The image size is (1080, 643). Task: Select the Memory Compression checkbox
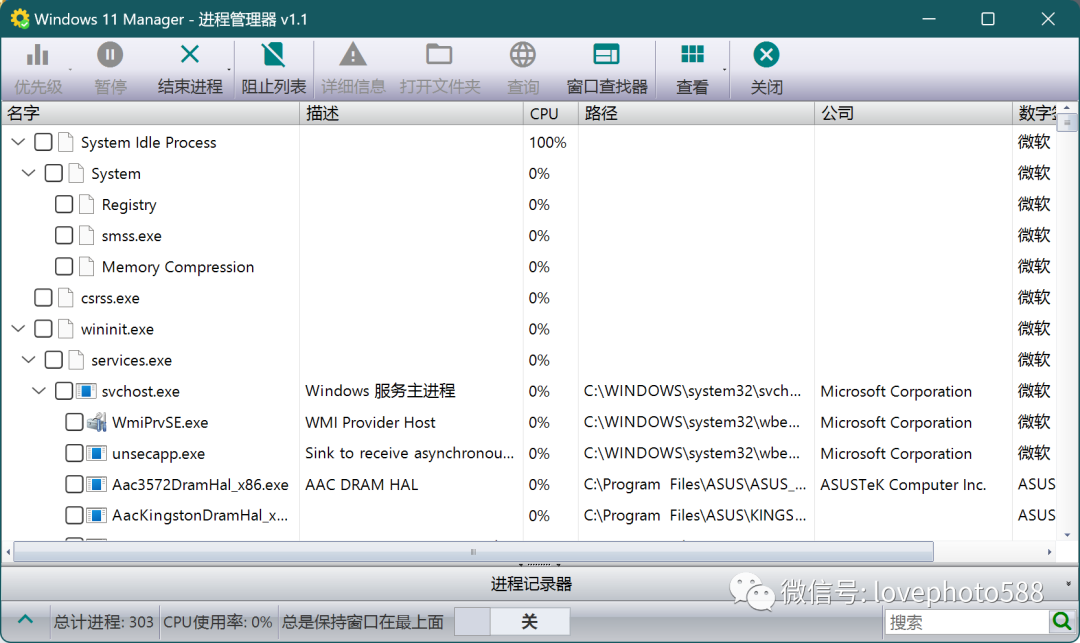tap(64, 266)
